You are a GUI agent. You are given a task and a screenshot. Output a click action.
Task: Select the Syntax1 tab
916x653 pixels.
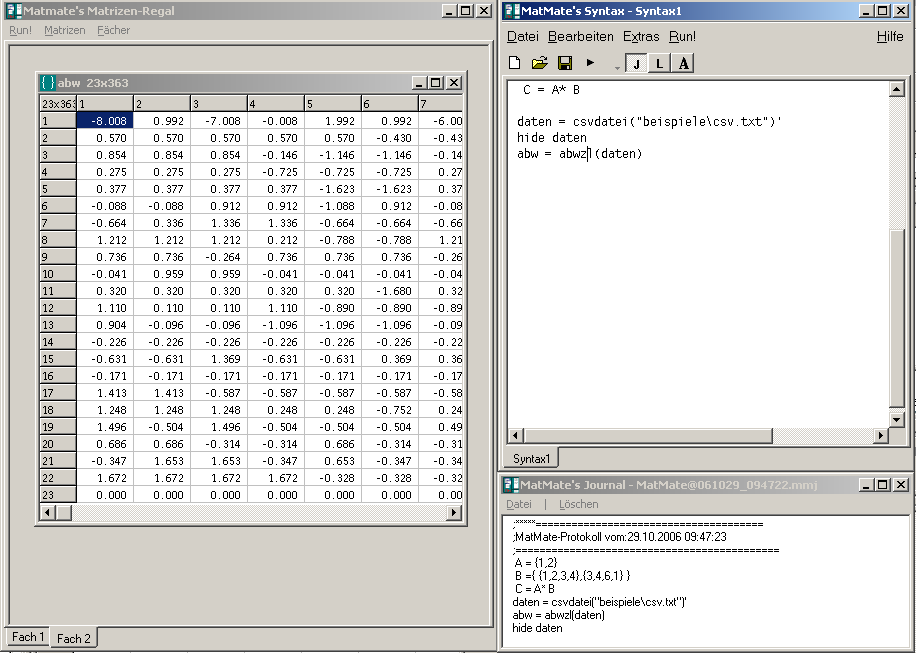532,458
